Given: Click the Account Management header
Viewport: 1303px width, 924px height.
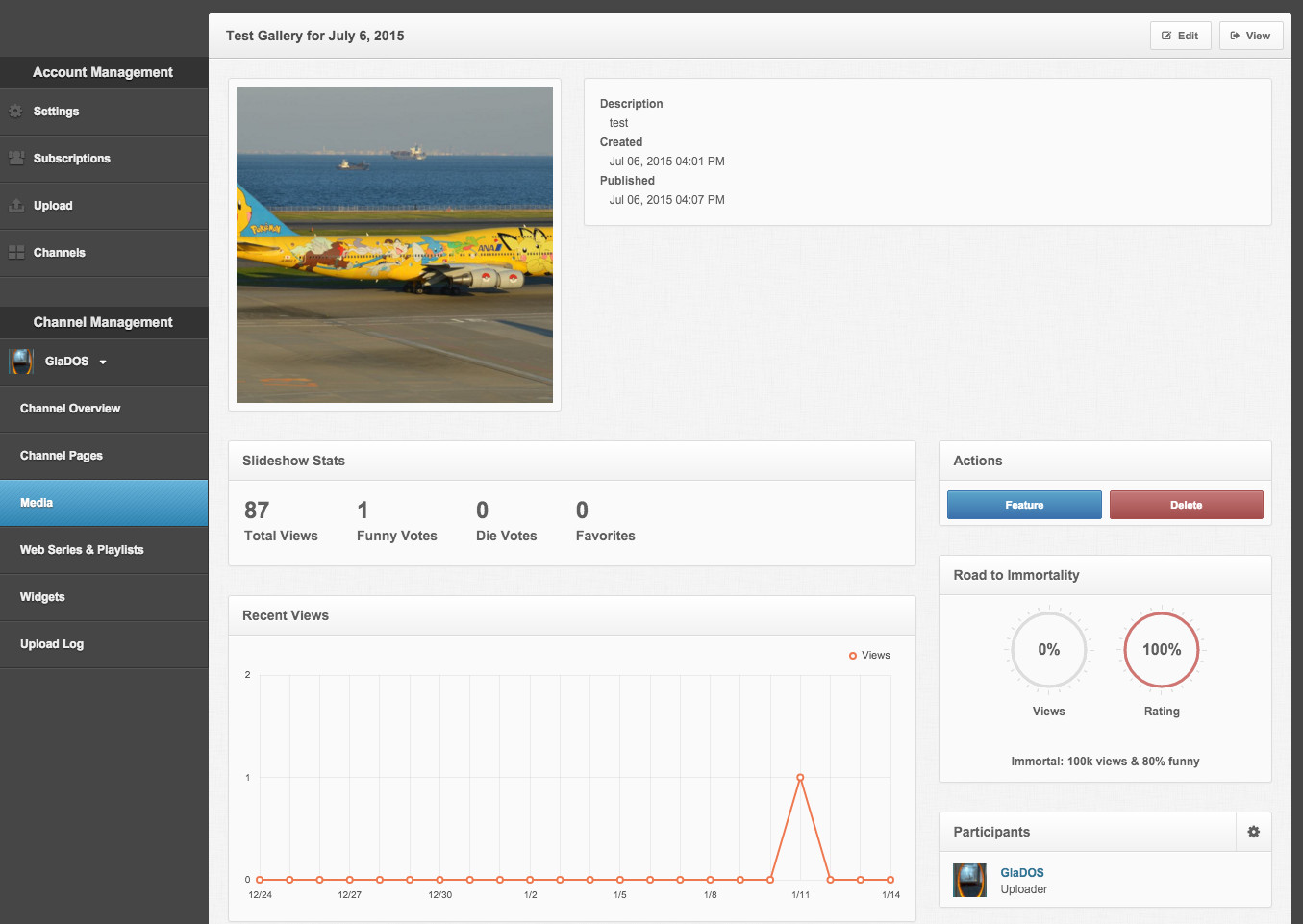Looking at the screenshot, I should click(x=103, y=72).
